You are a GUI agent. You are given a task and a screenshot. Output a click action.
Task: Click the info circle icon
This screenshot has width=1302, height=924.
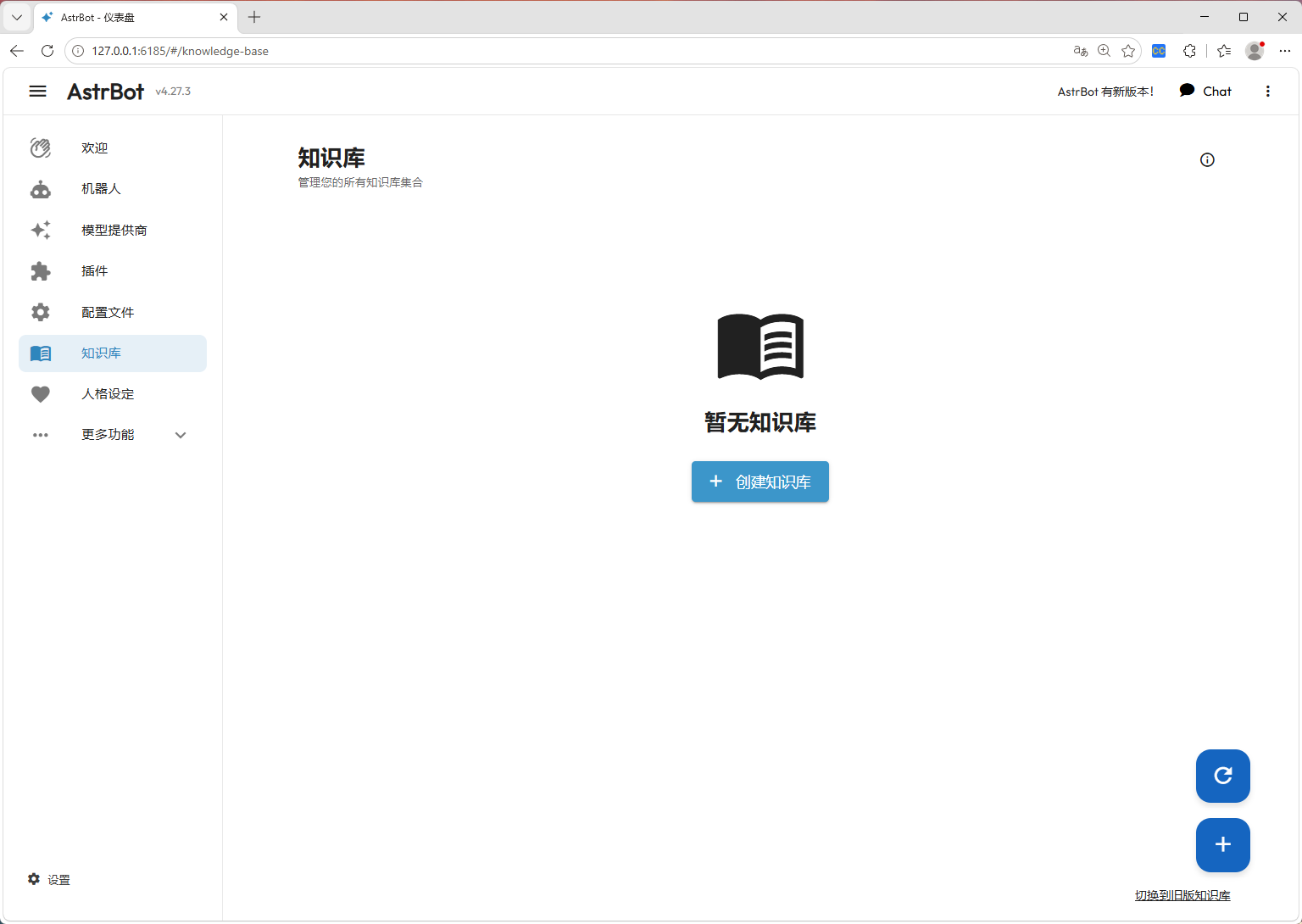pos(1208,160)
